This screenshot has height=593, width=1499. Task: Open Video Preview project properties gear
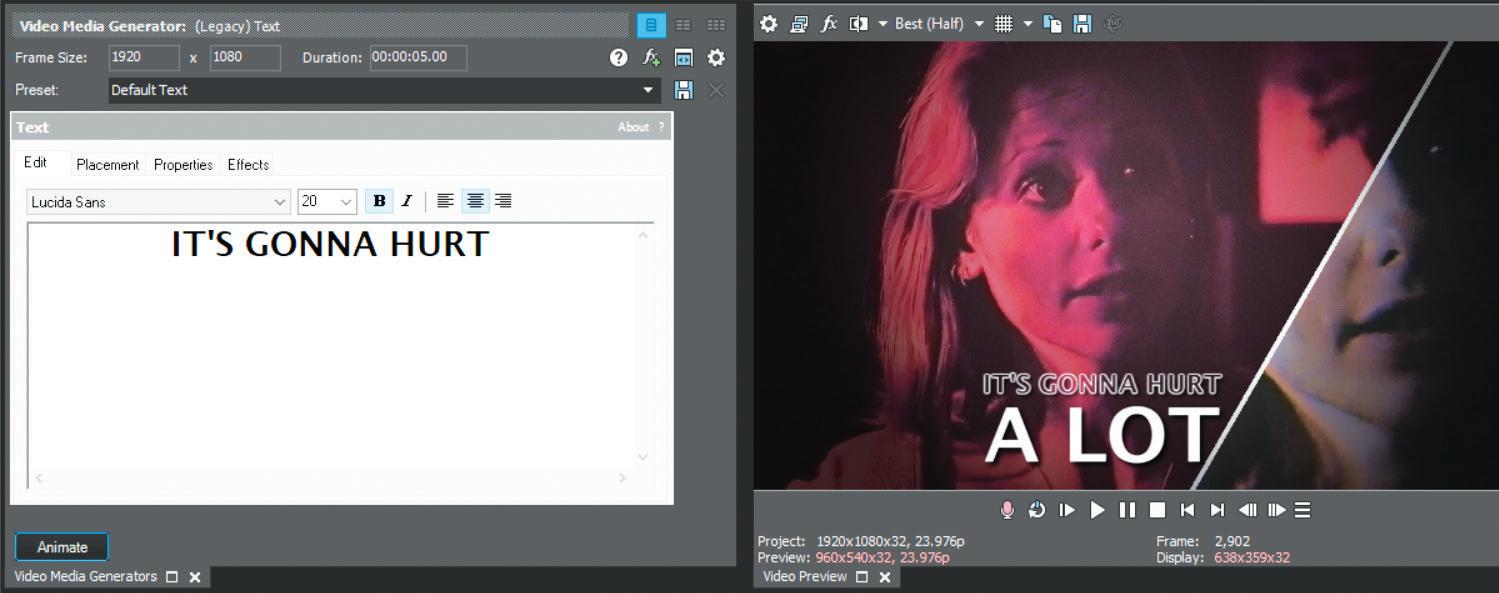[x=768, y=24]
